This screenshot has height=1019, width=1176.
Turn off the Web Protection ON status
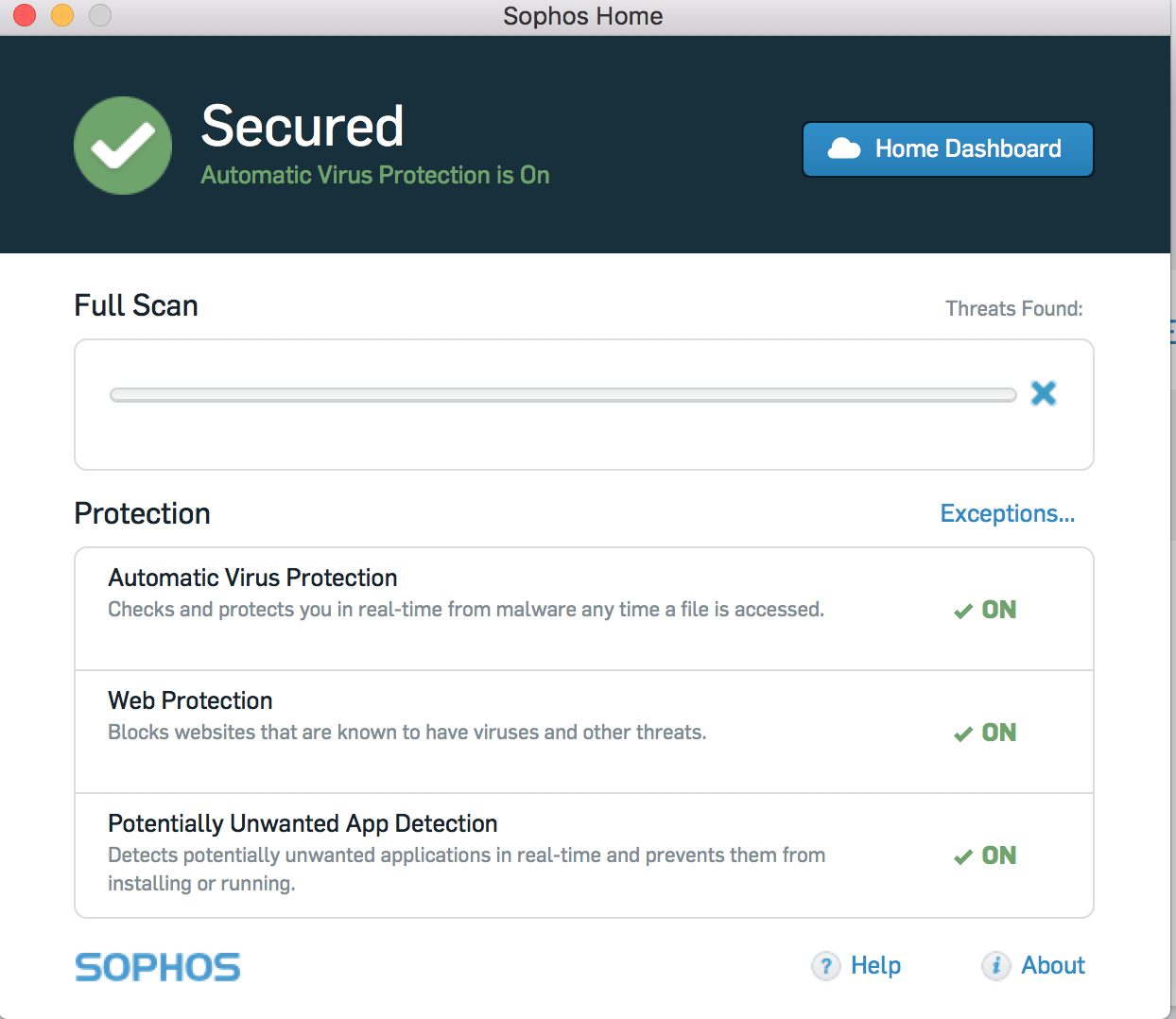coord(986,733)
